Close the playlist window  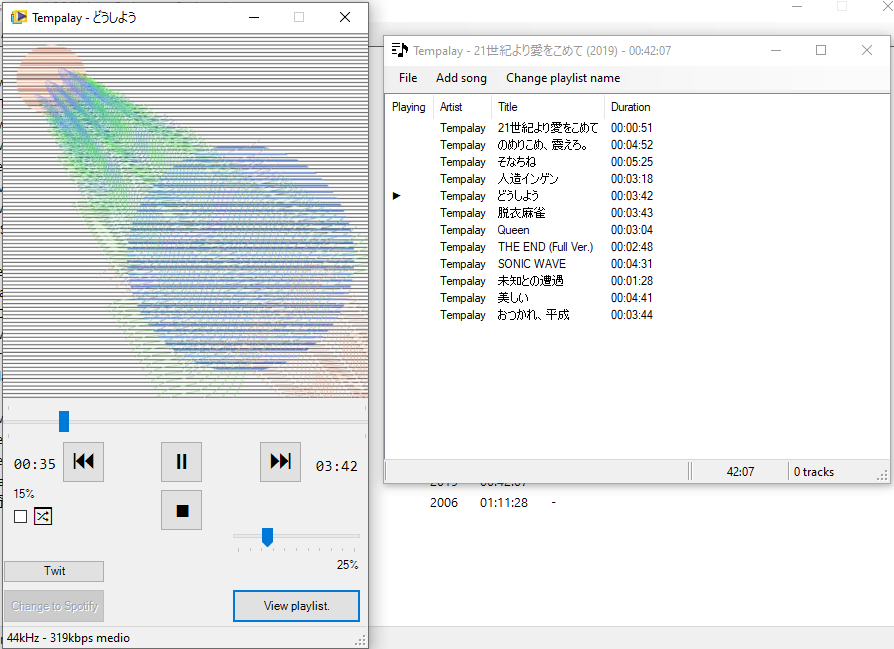point(867,50)
